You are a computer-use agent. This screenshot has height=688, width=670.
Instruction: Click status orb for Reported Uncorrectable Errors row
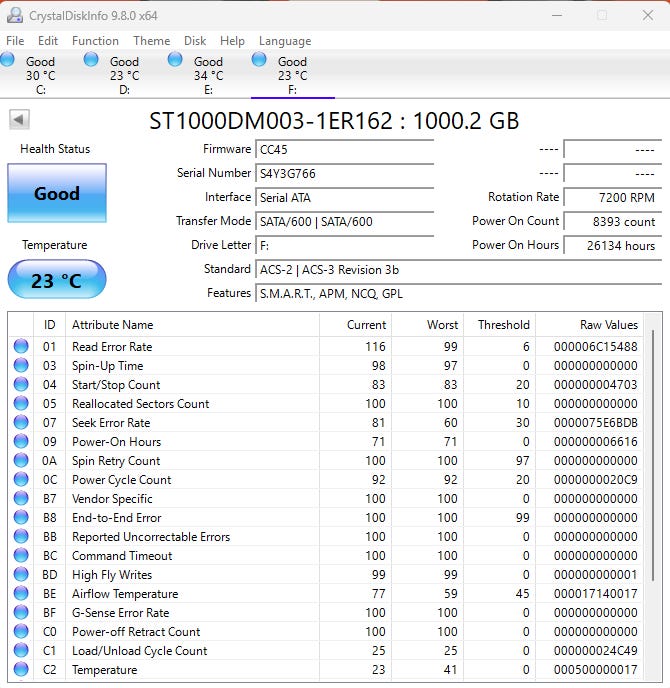tap(21, 536)
